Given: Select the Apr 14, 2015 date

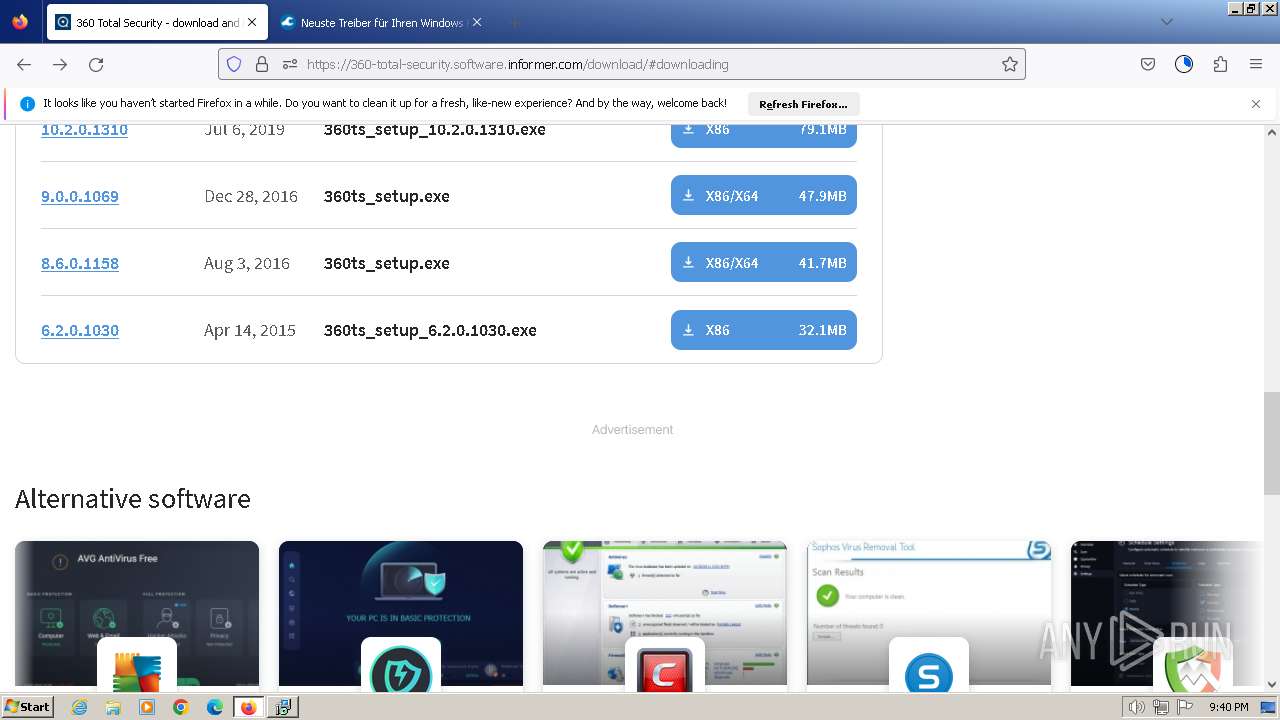Looking at the screenshot, I should (250, 330).
